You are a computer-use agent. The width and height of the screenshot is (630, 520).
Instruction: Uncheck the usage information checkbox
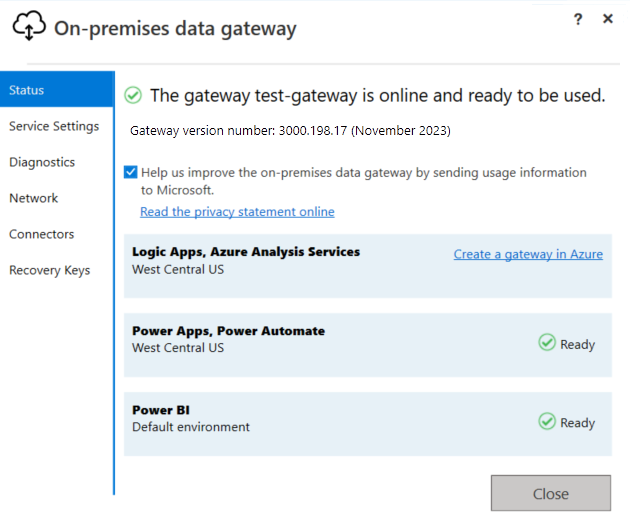pyautogui.click(x=131, y=172)
